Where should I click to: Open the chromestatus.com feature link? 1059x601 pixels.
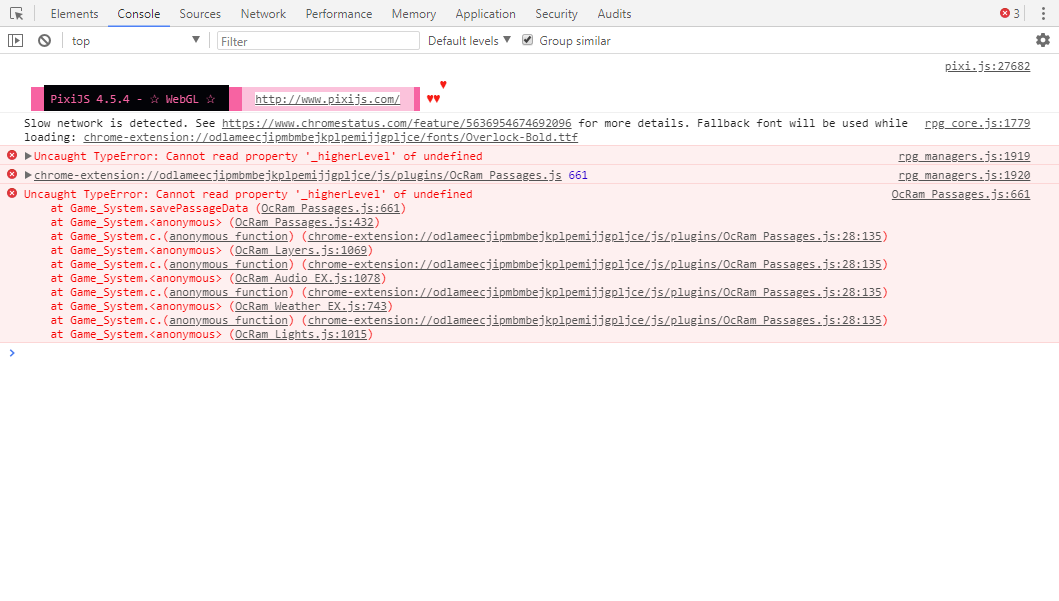396,124
